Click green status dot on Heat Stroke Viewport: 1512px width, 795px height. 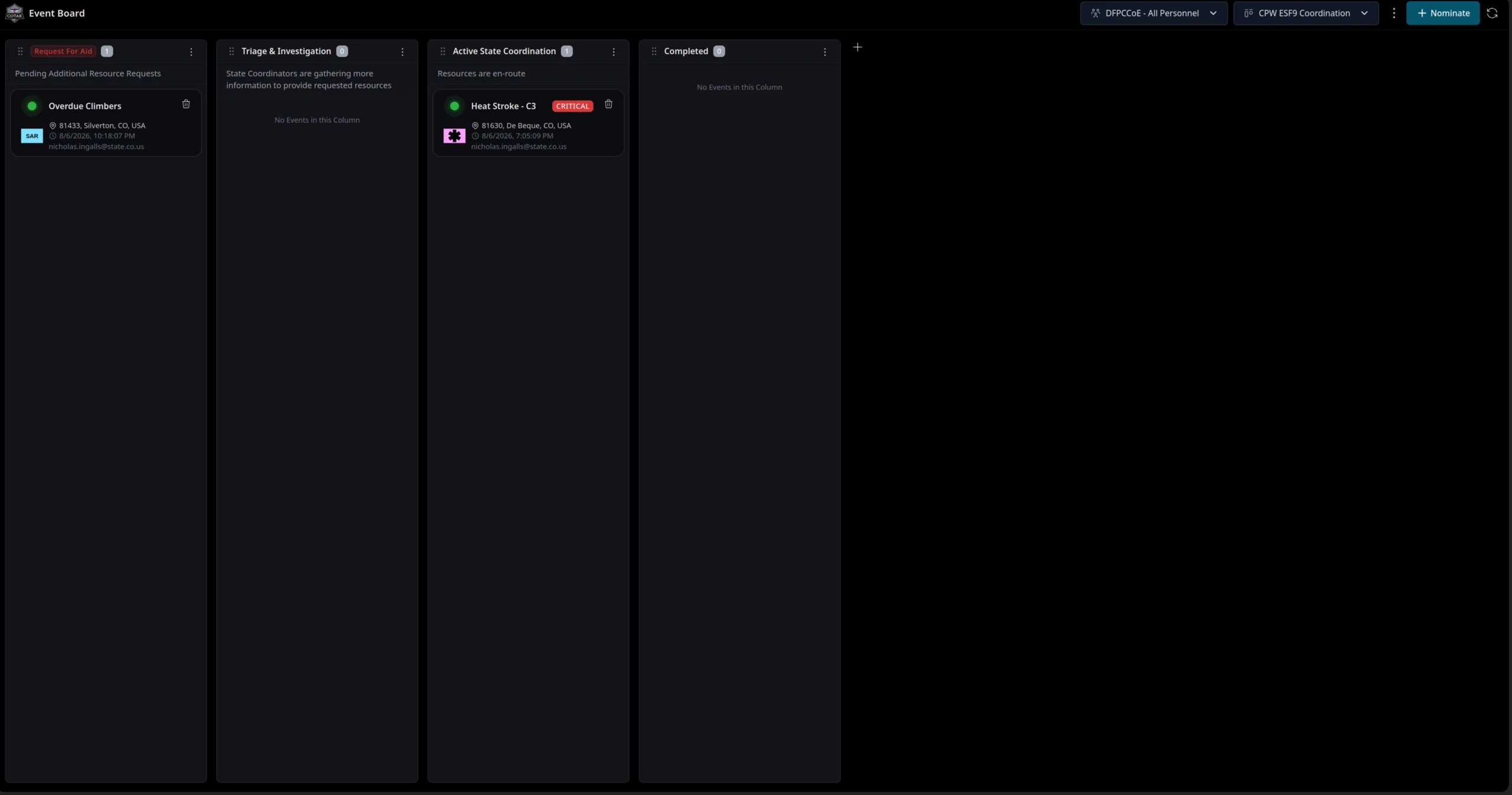[454, 106]
